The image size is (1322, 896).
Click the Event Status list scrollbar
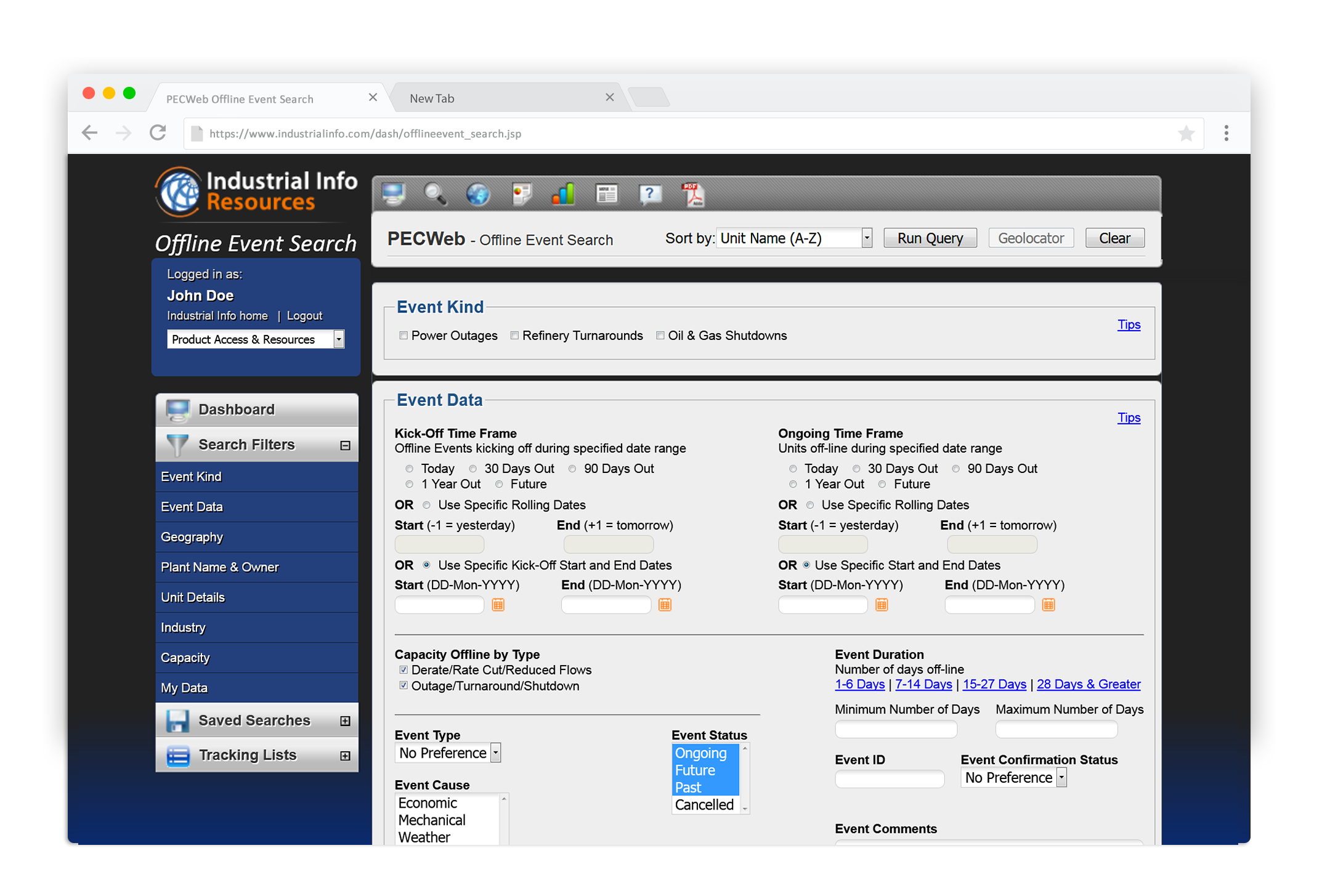(745, 779)
